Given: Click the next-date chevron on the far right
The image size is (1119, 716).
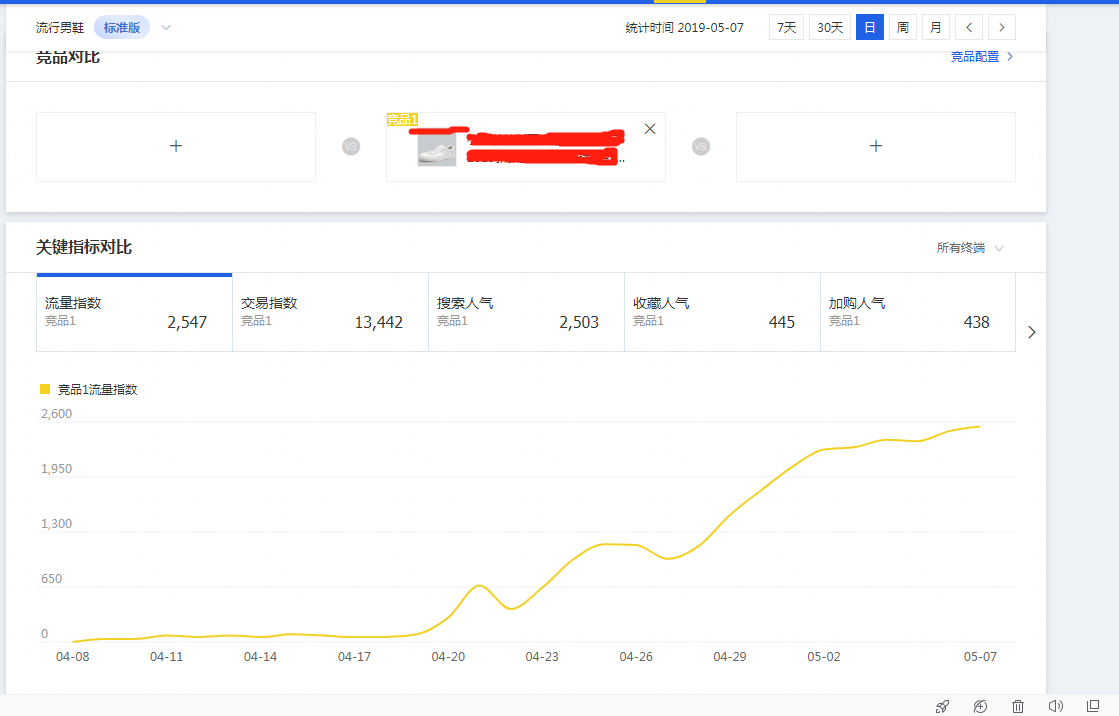Looking at the screenshot, I should coord(1001,27).
